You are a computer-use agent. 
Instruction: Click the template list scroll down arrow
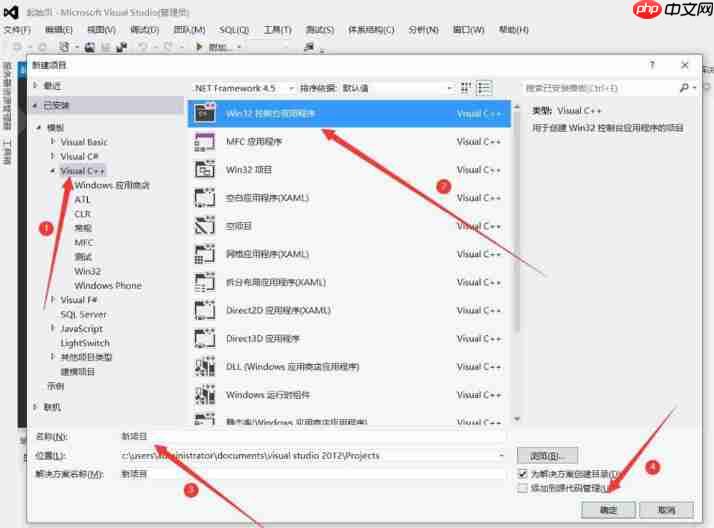pyautogui.click(x=517, y=419)
